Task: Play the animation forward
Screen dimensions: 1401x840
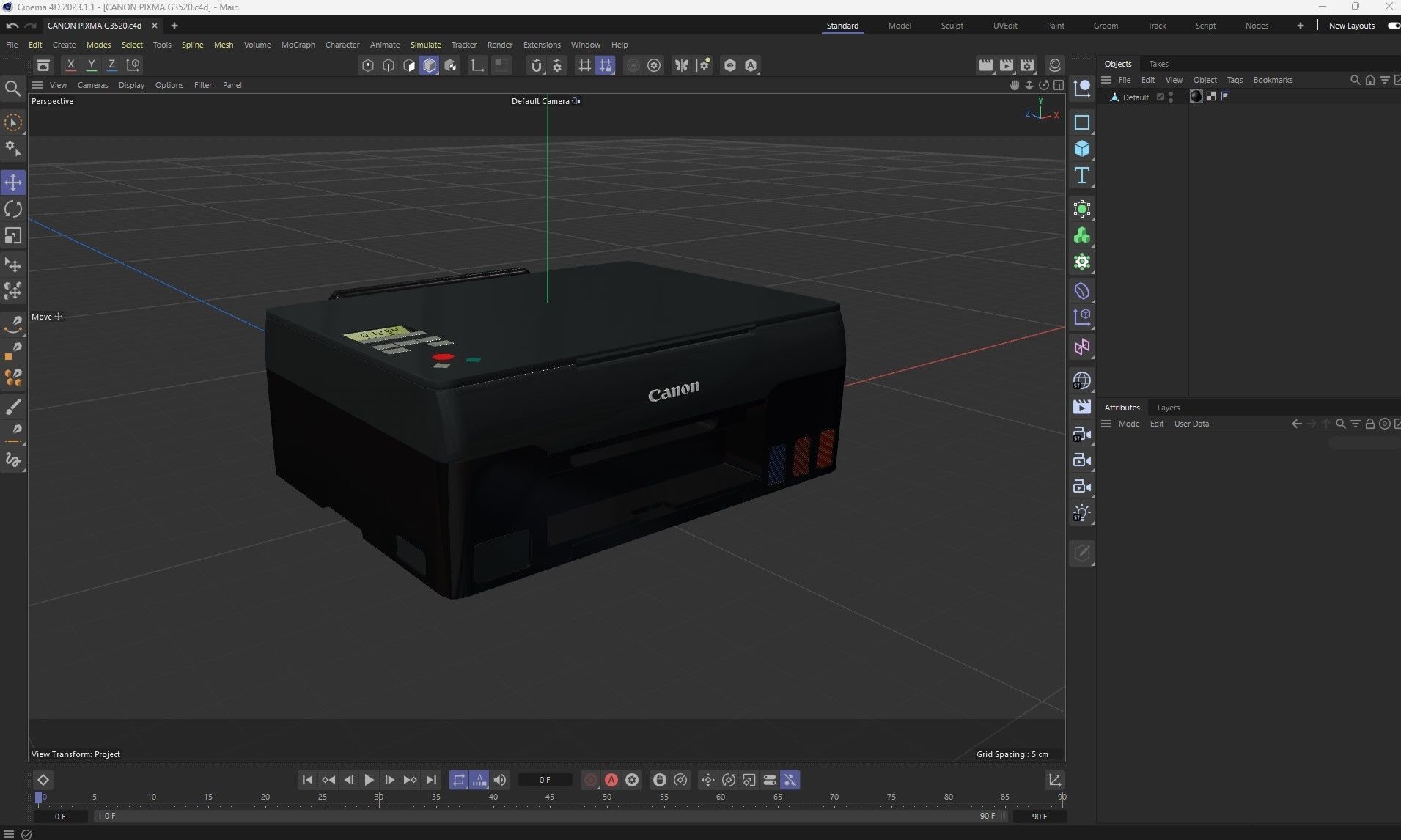Action: pos(369,780)
